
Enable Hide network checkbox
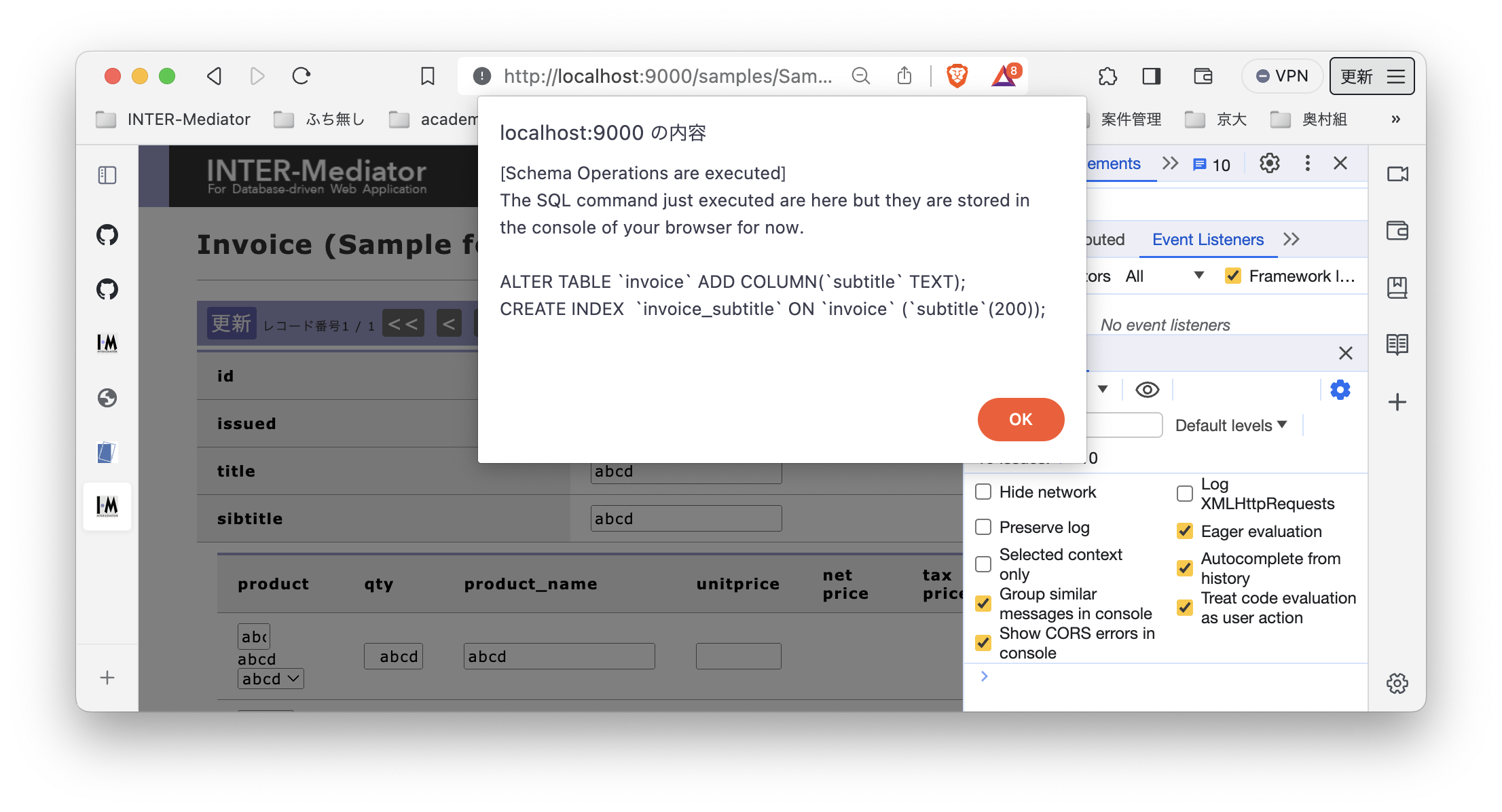(x=983, y=492)
